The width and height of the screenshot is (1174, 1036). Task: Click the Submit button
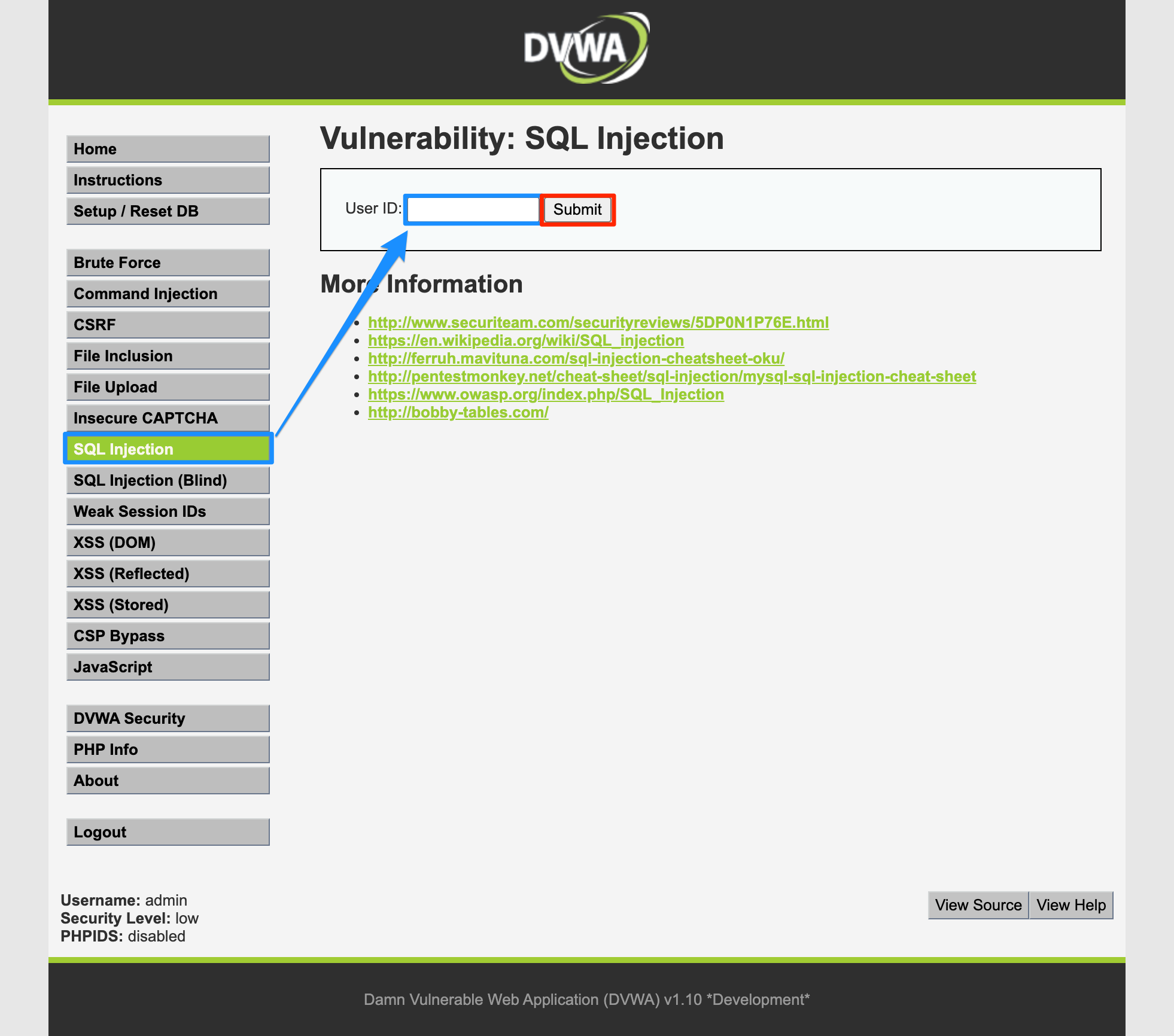tap(577, 209)
